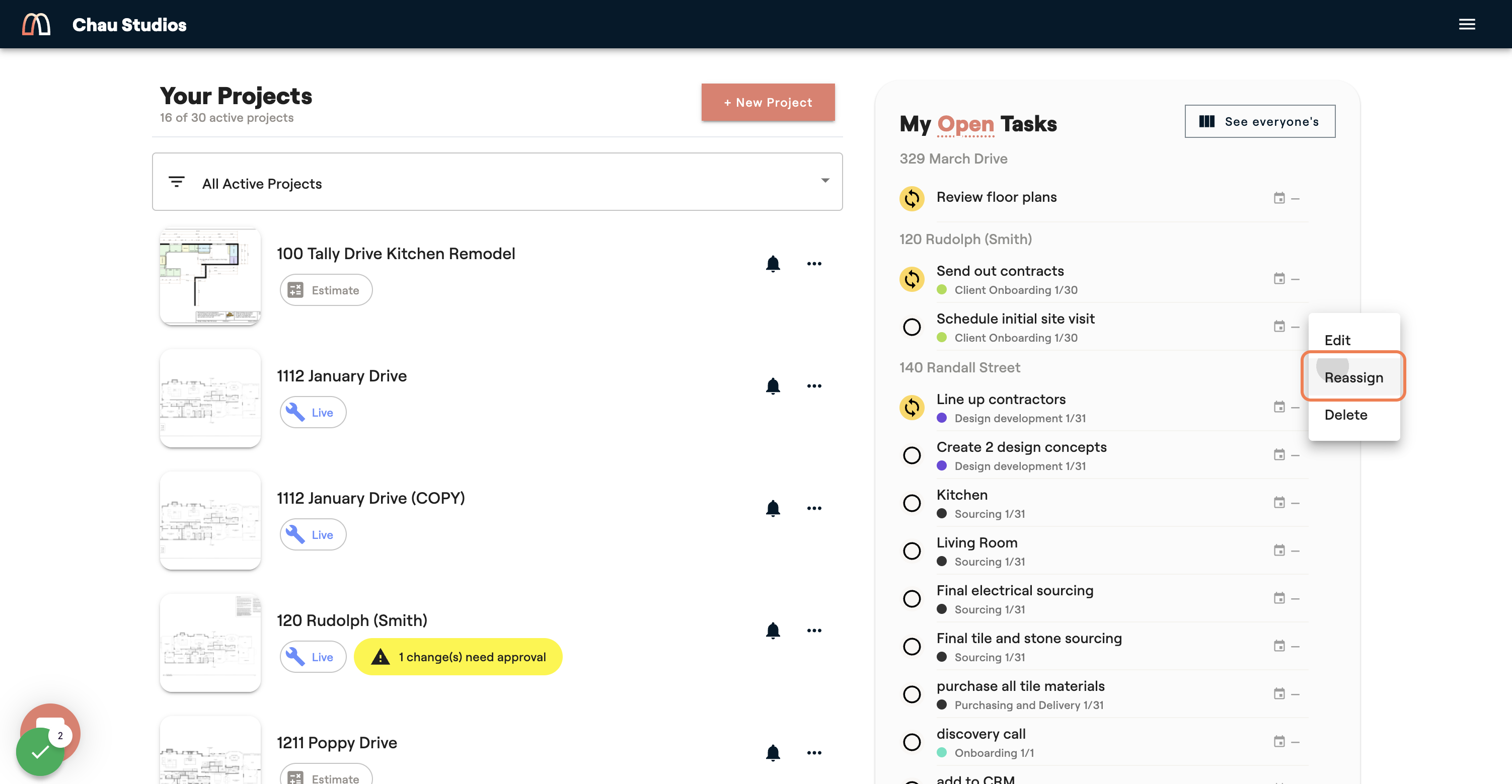Mark Schedule initial site visit complete
1512x784 pixels.
tap(912, 327)
